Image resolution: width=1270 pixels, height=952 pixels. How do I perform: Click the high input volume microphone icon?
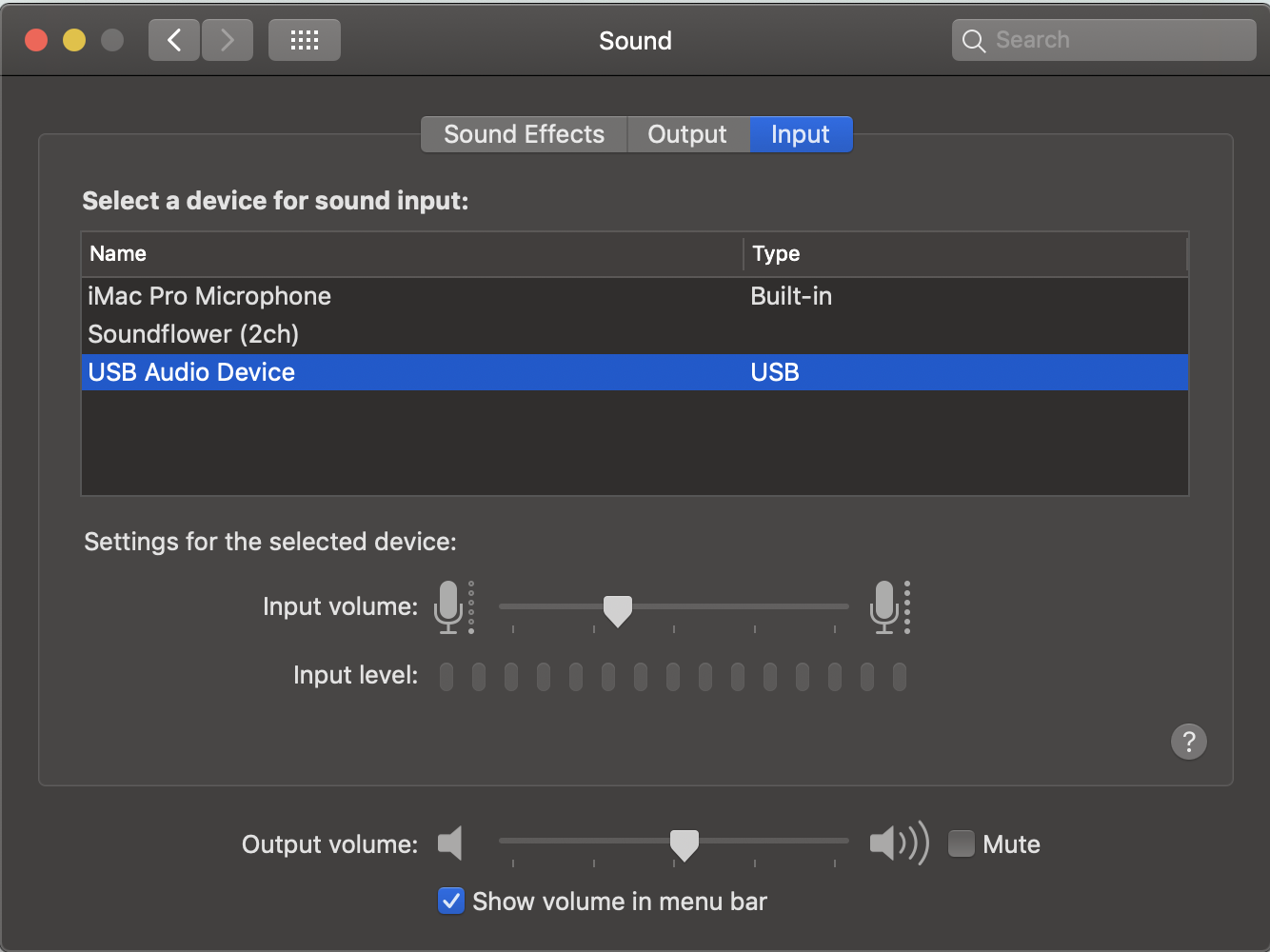pos(884,606)
